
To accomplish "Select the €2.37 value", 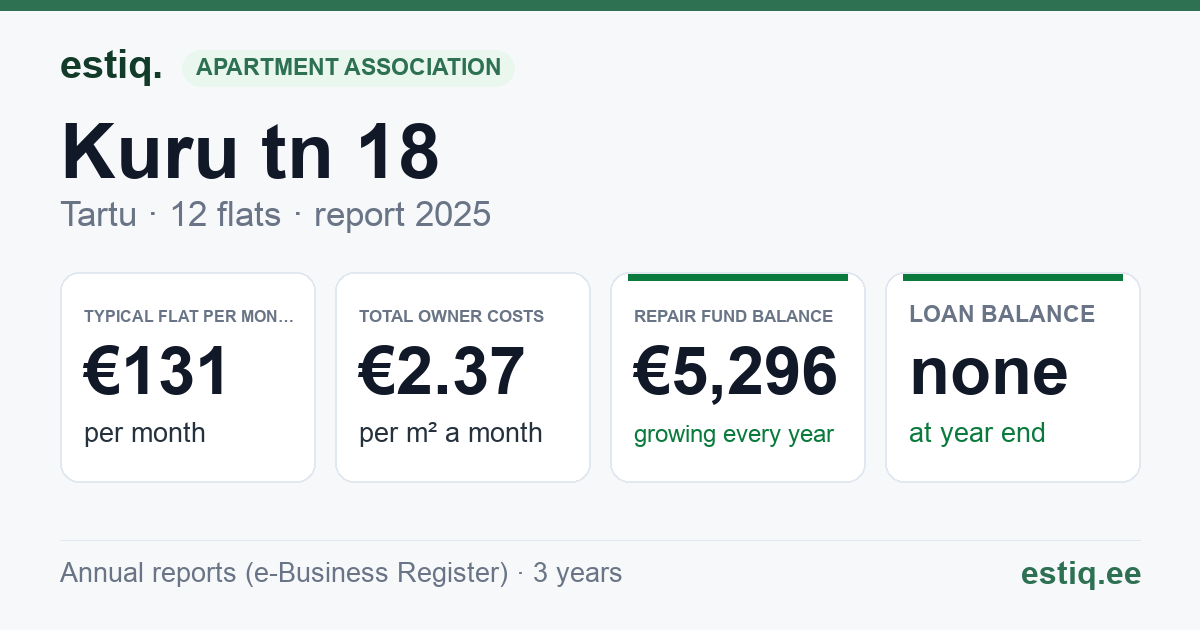I will 442,371.
